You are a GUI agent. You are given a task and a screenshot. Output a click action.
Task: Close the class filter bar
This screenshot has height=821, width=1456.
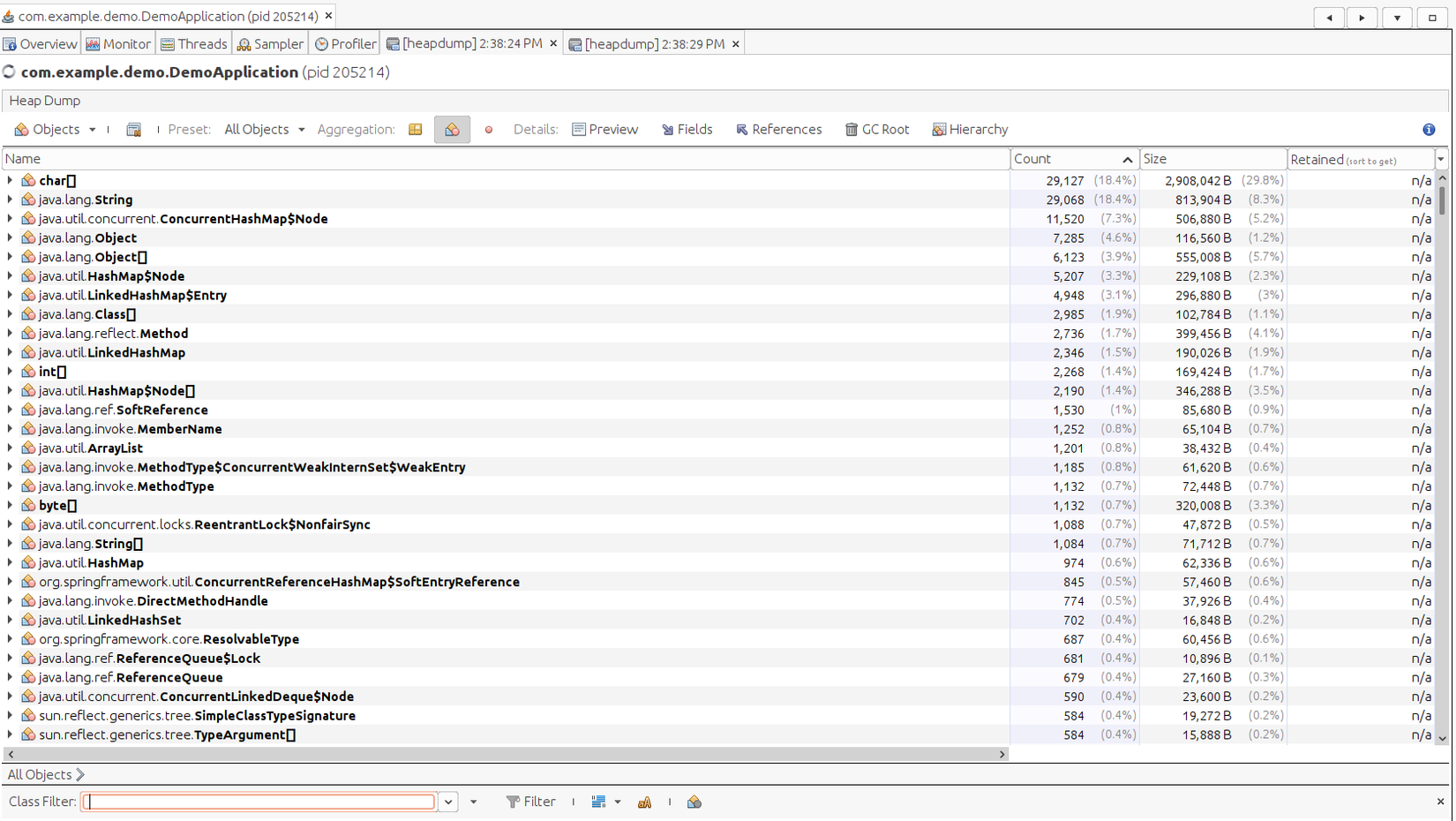pyautogui.click(x=1440, y=802)
